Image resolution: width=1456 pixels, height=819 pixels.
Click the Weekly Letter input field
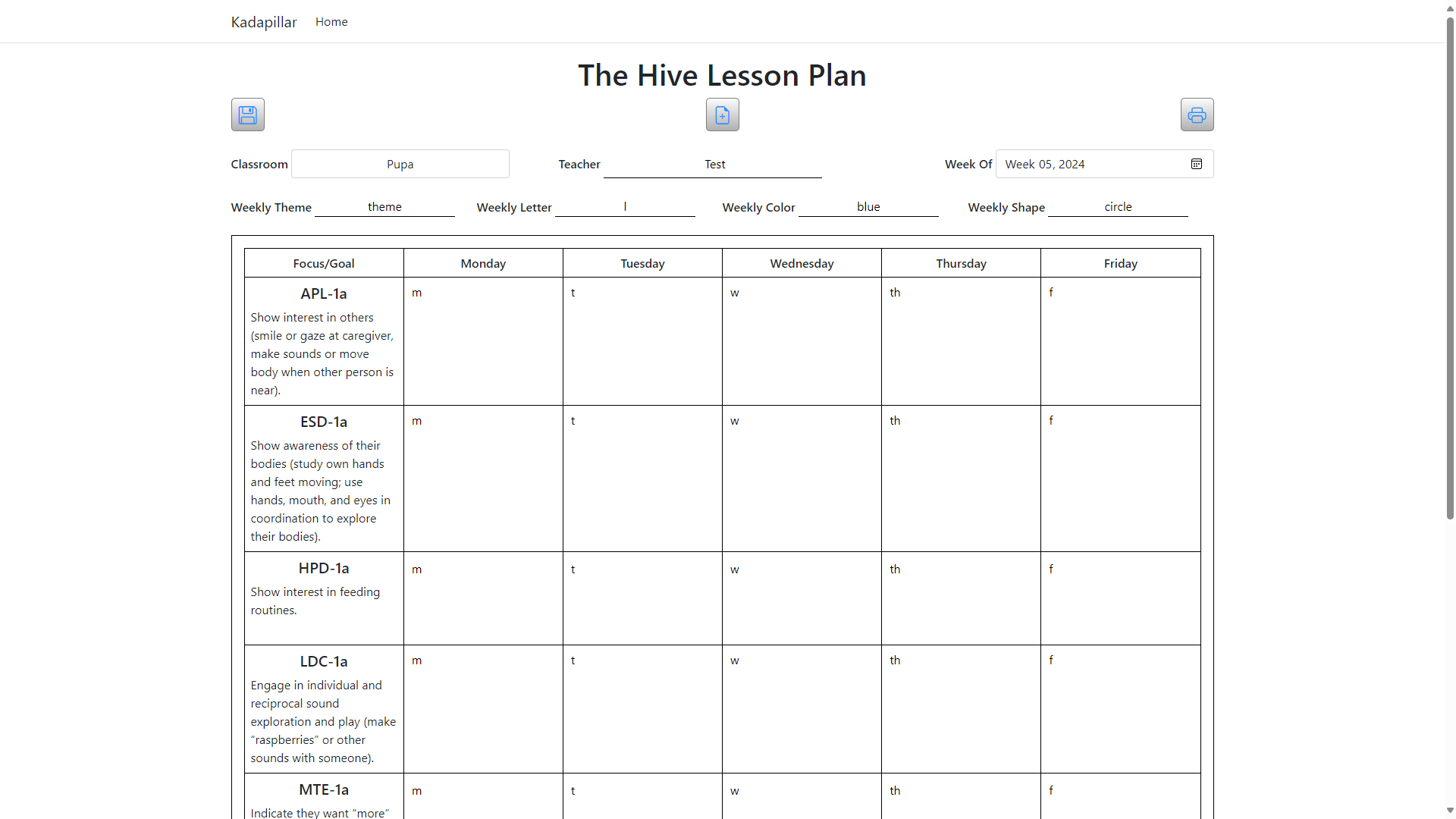click(x=625, y=206)
